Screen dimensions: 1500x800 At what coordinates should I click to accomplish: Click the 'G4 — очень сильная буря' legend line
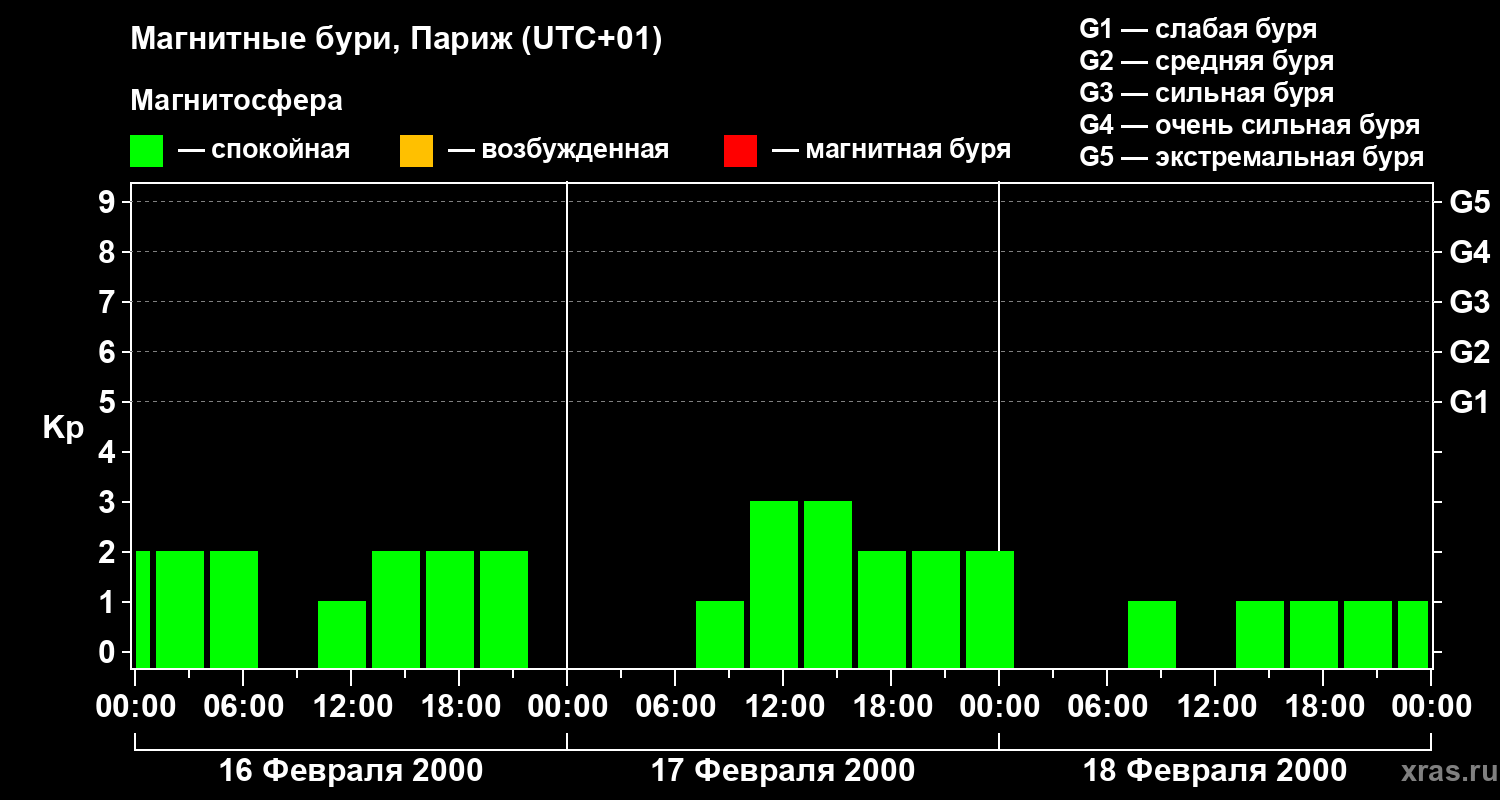pyautogui.click(x=1250, y=125)
